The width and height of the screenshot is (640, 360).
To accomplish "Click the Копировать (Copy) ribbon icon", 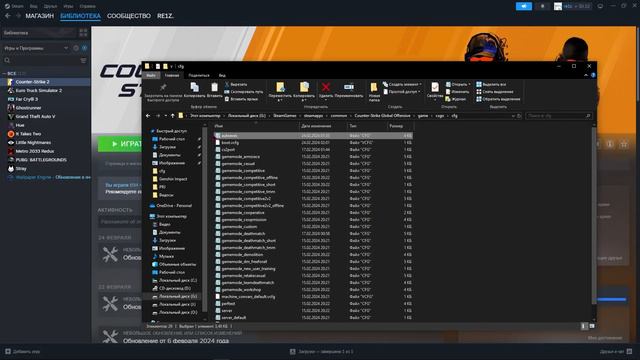I will 194,87.
